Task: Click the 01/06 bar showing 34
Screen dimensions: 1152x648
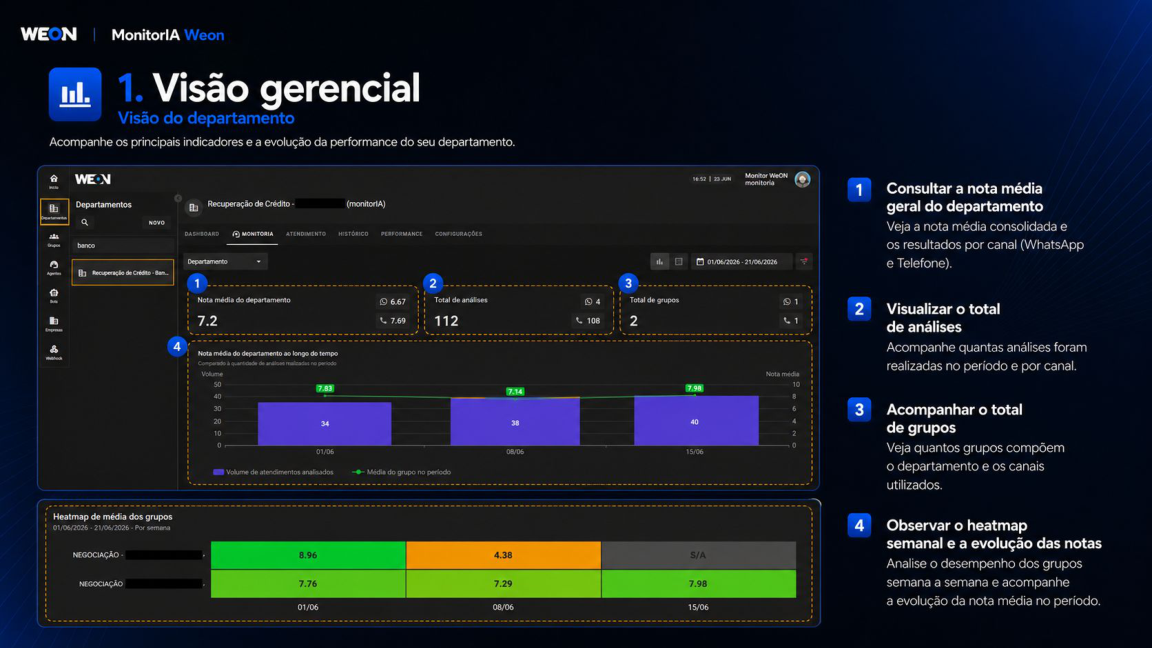Action: [325, 423]
